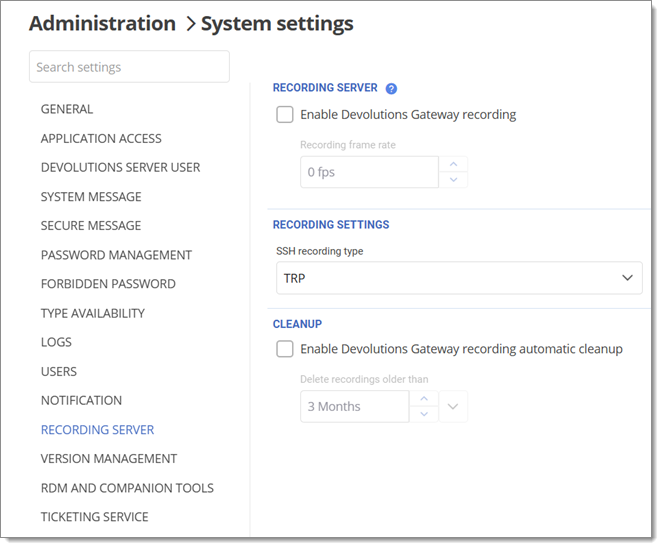Click the 3 Months input field
The height and width of the screenshot is (548, 662).
[x=354, y=407]
